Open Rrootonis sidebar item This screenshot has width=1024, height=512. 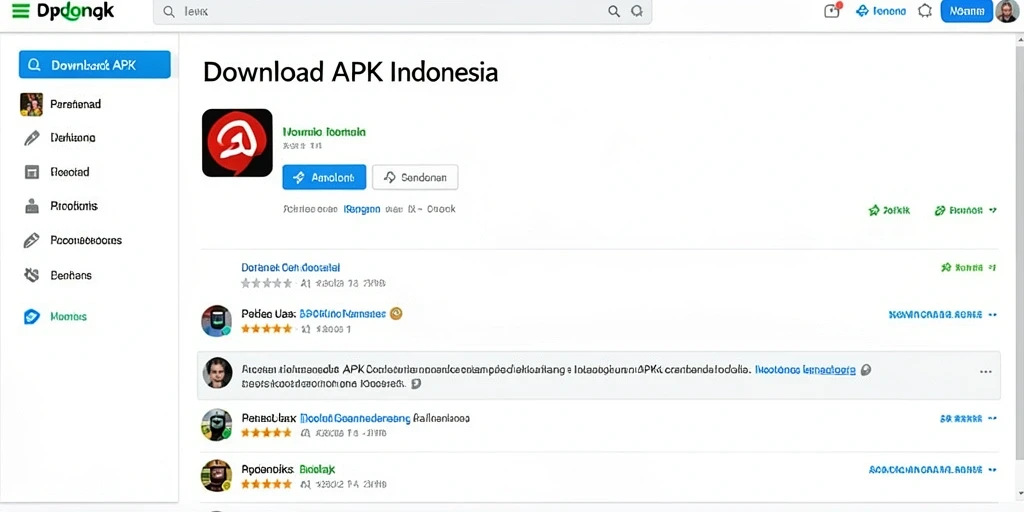[x=74, y=206]
